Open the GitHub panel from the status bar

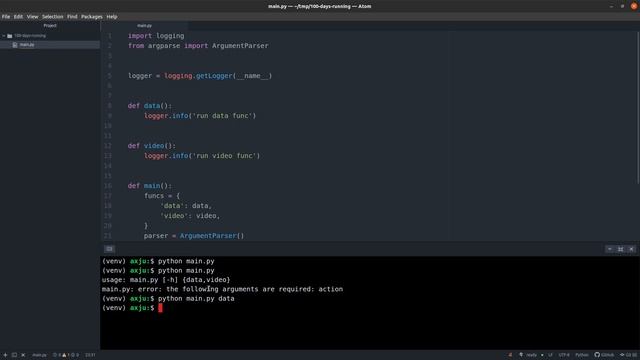tap(604, 355)
